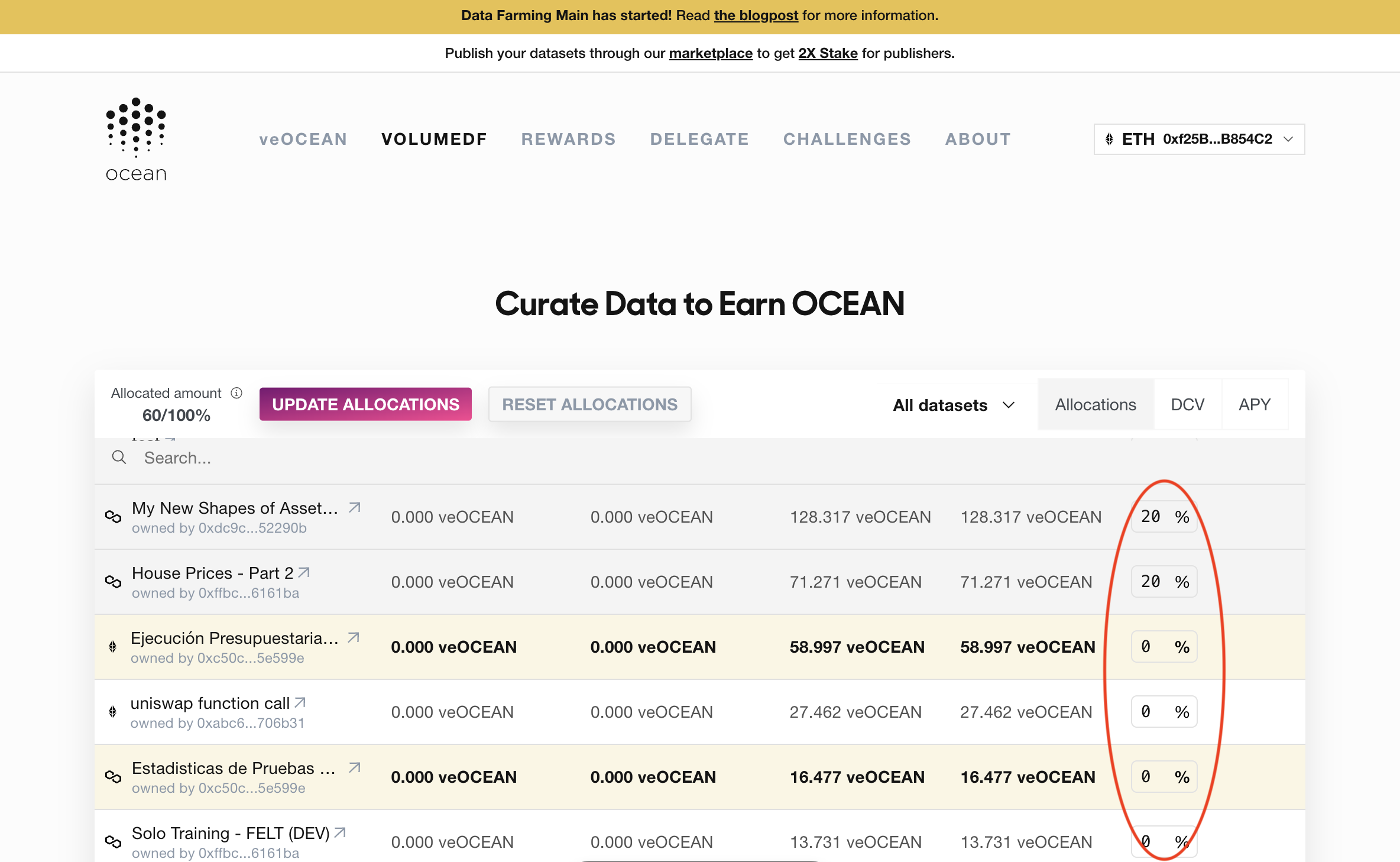Click the Allocated amount info icon
The width and height of the screenshot is (1400, 862).
point(236,393)
